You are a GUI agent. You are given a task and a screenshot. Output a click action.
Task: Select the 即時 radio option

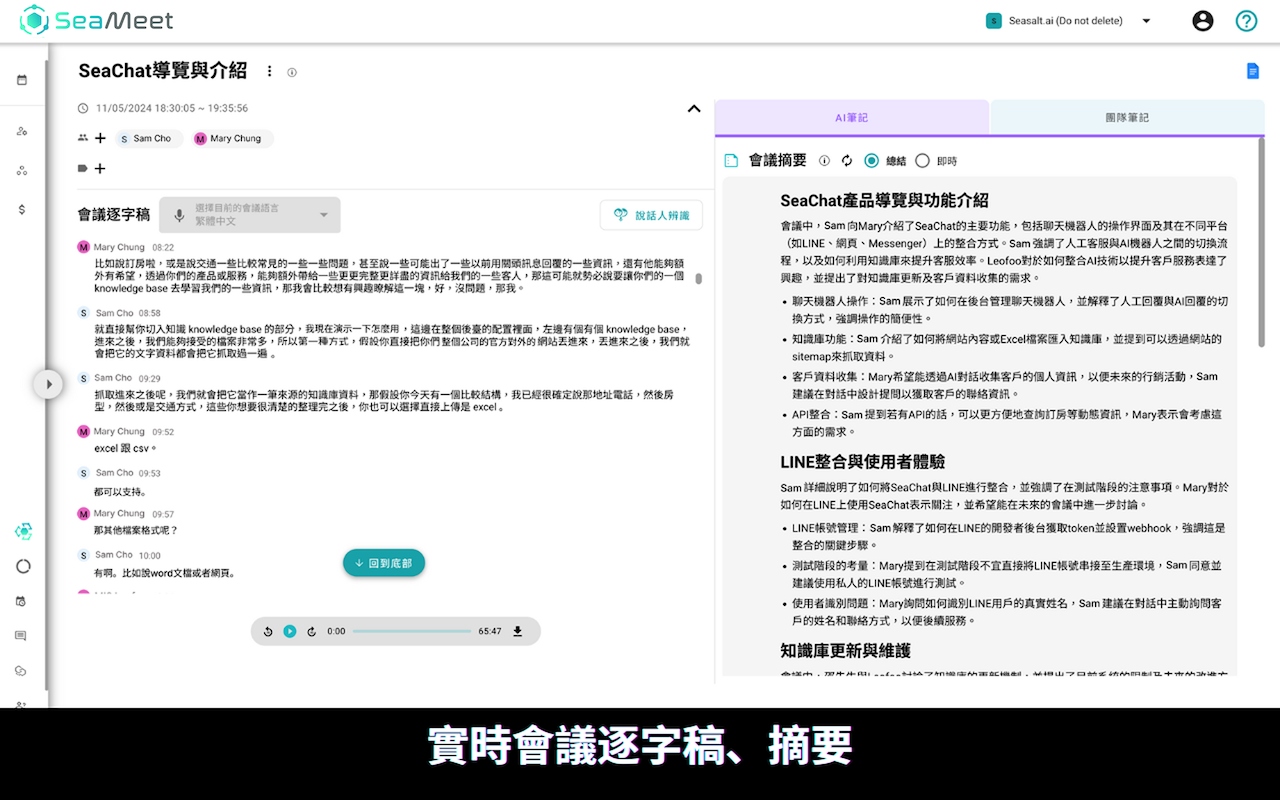[x=922, y=161]
